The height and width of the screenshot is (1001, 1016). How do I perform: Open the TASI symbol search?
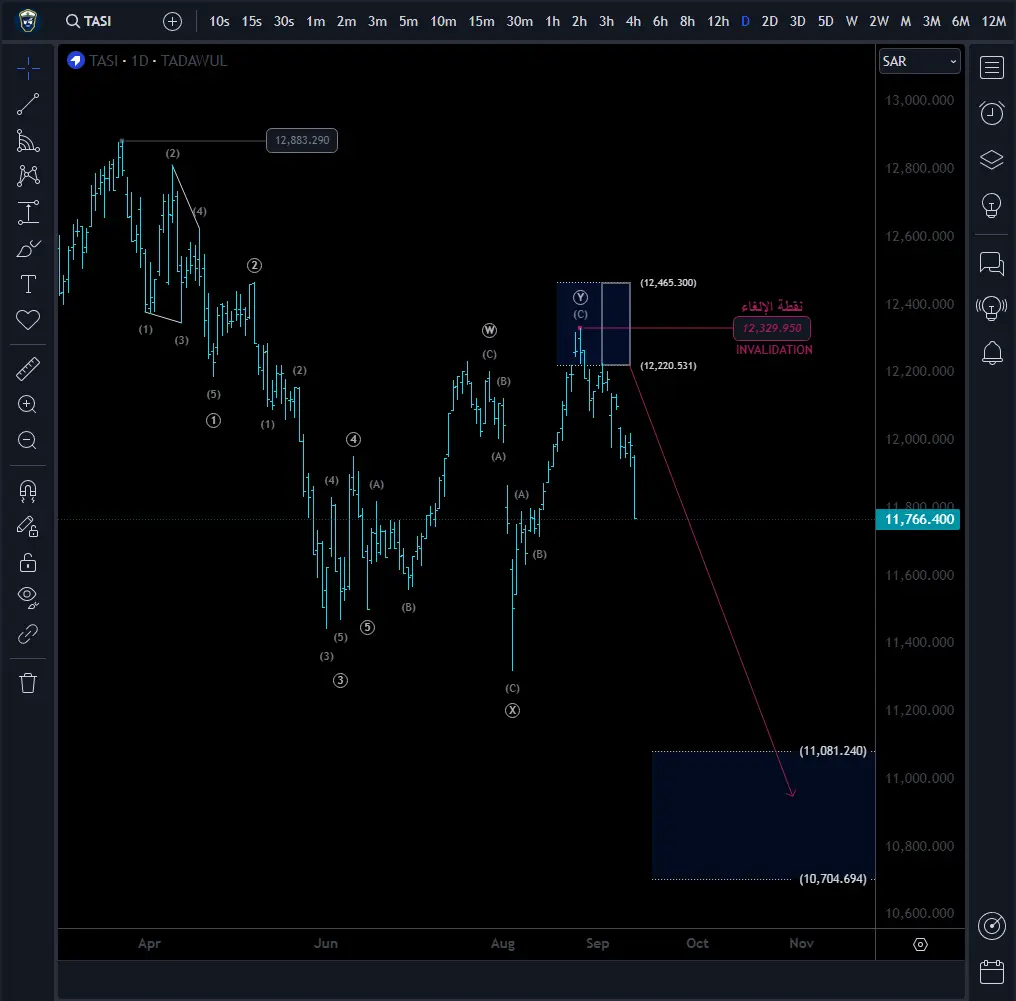pyautogui.click(x=89, y=21)
